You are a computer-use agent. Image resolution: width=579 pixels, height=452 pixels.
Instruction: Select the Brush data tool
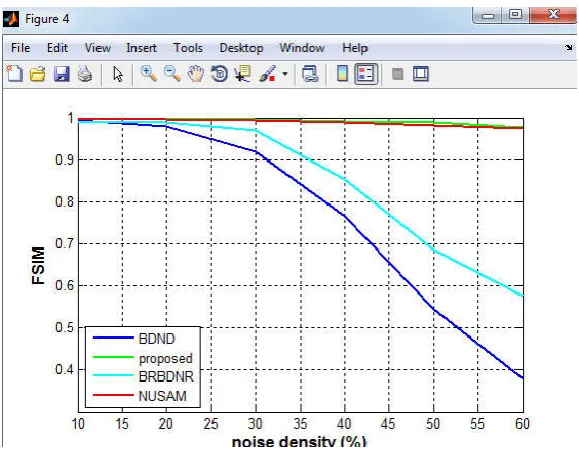[268, 73]
